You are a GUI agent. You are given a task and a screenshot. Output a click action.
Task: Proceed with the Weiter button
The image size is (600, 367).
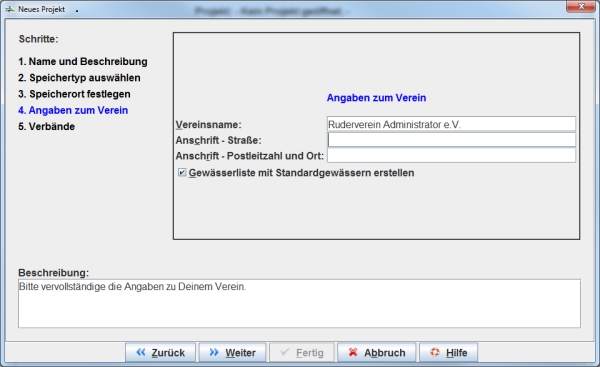click(232, 352)
